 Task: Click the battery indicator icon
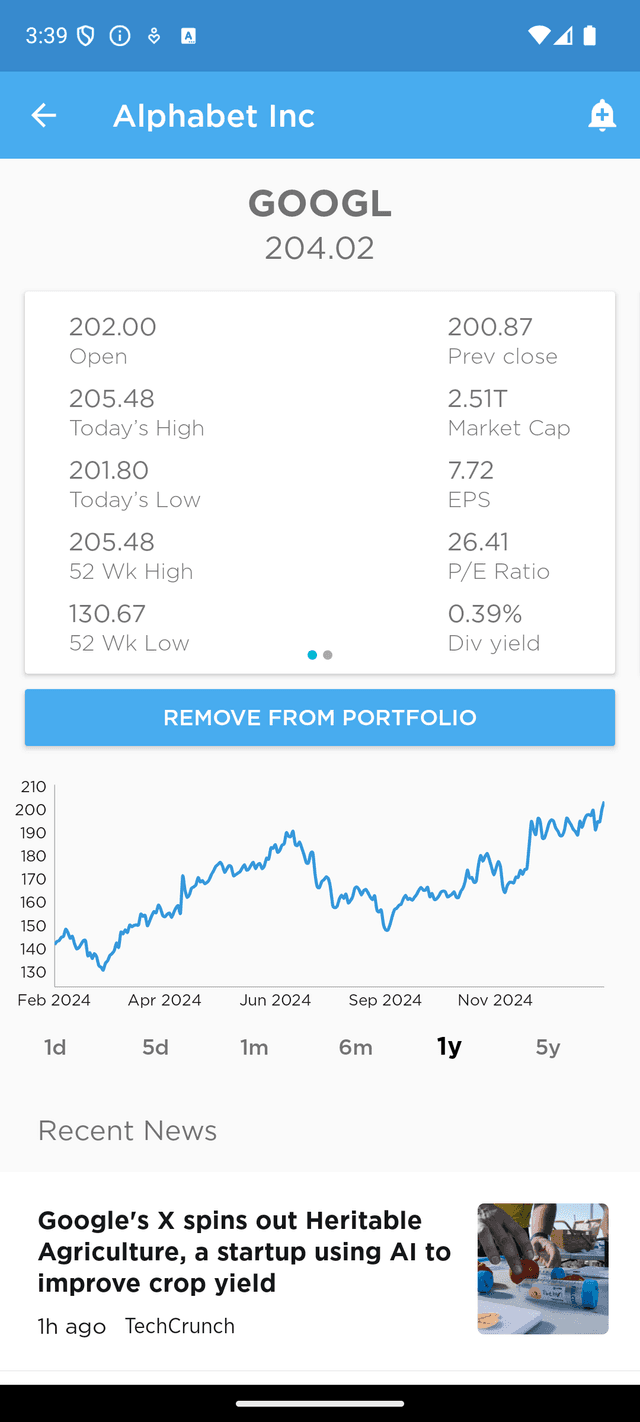click(589, 35)
